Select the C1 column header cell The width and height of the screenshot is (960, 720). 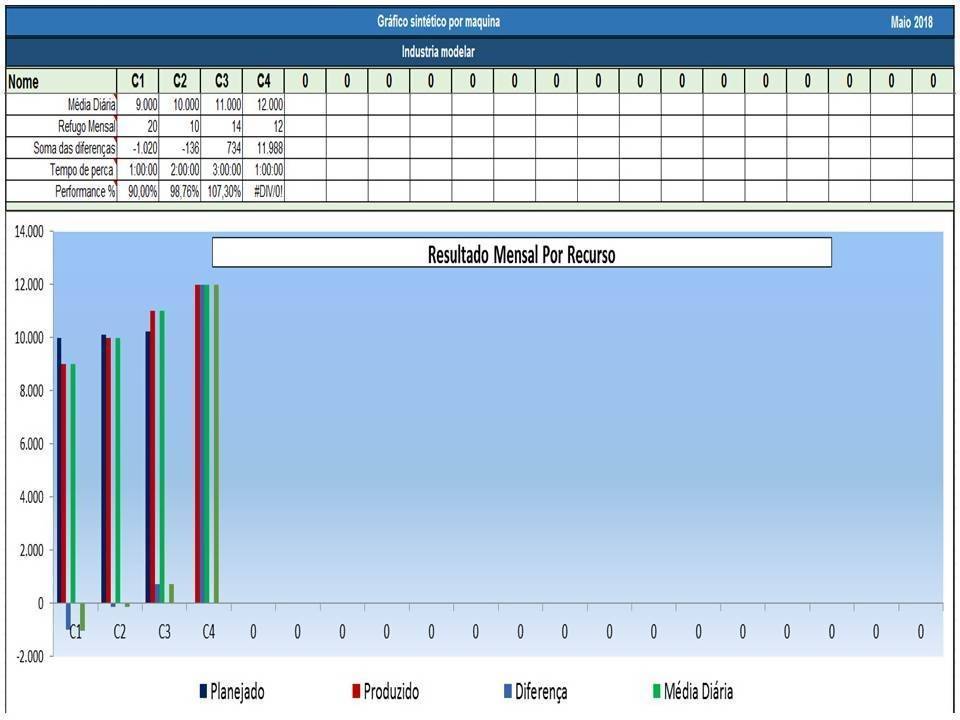(x=138, y=82)
